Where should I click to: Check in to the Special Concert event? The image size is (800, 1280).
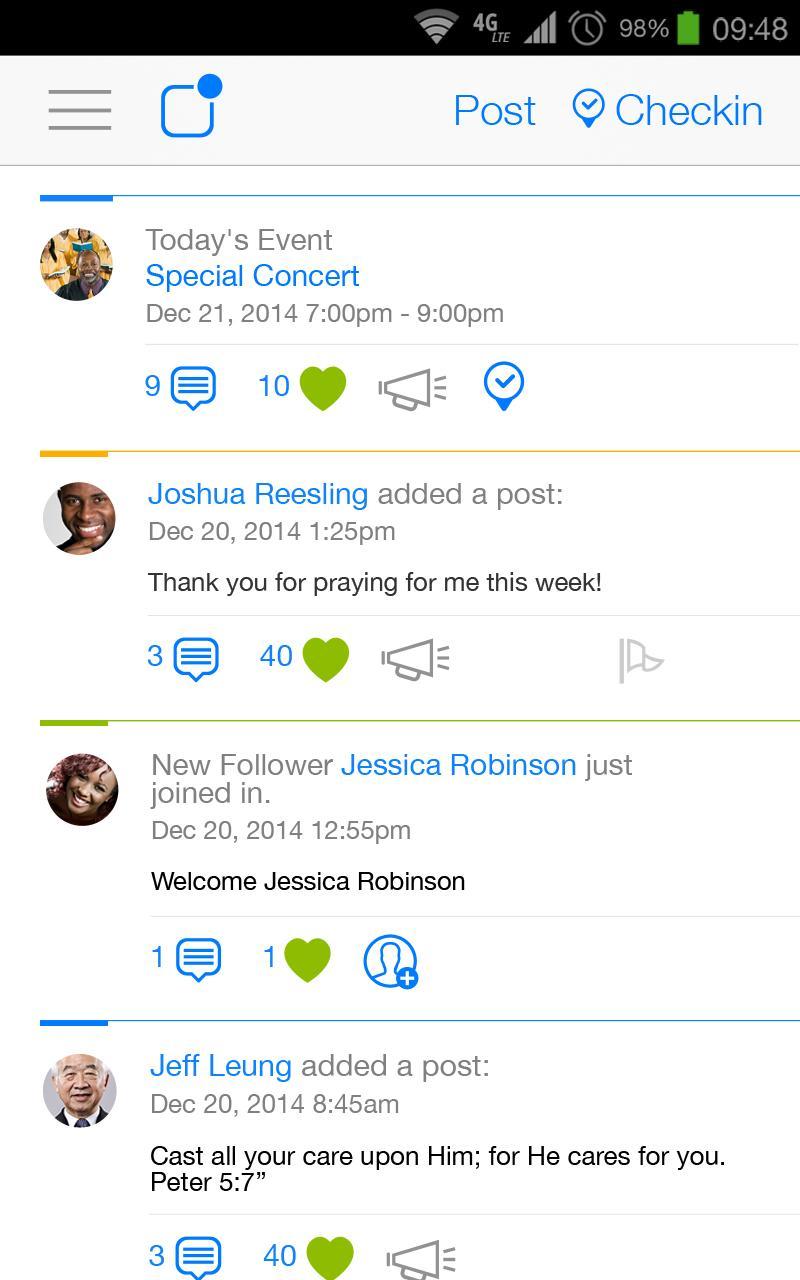tap(504, 386)
